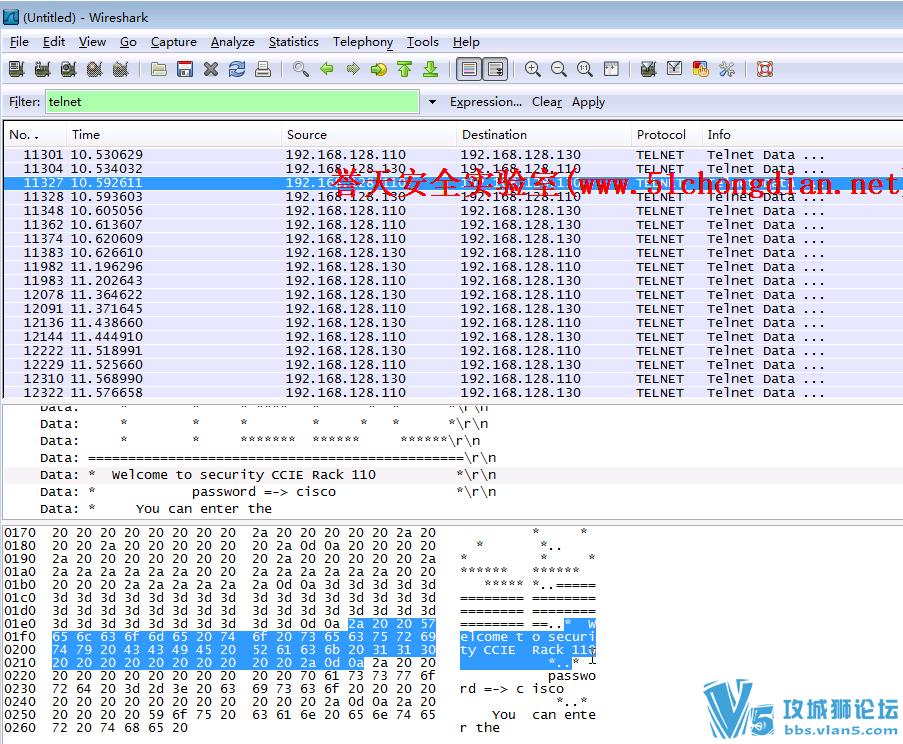Click the telnet display filter field
903x744 pixels.
click(x=232, y=102)
